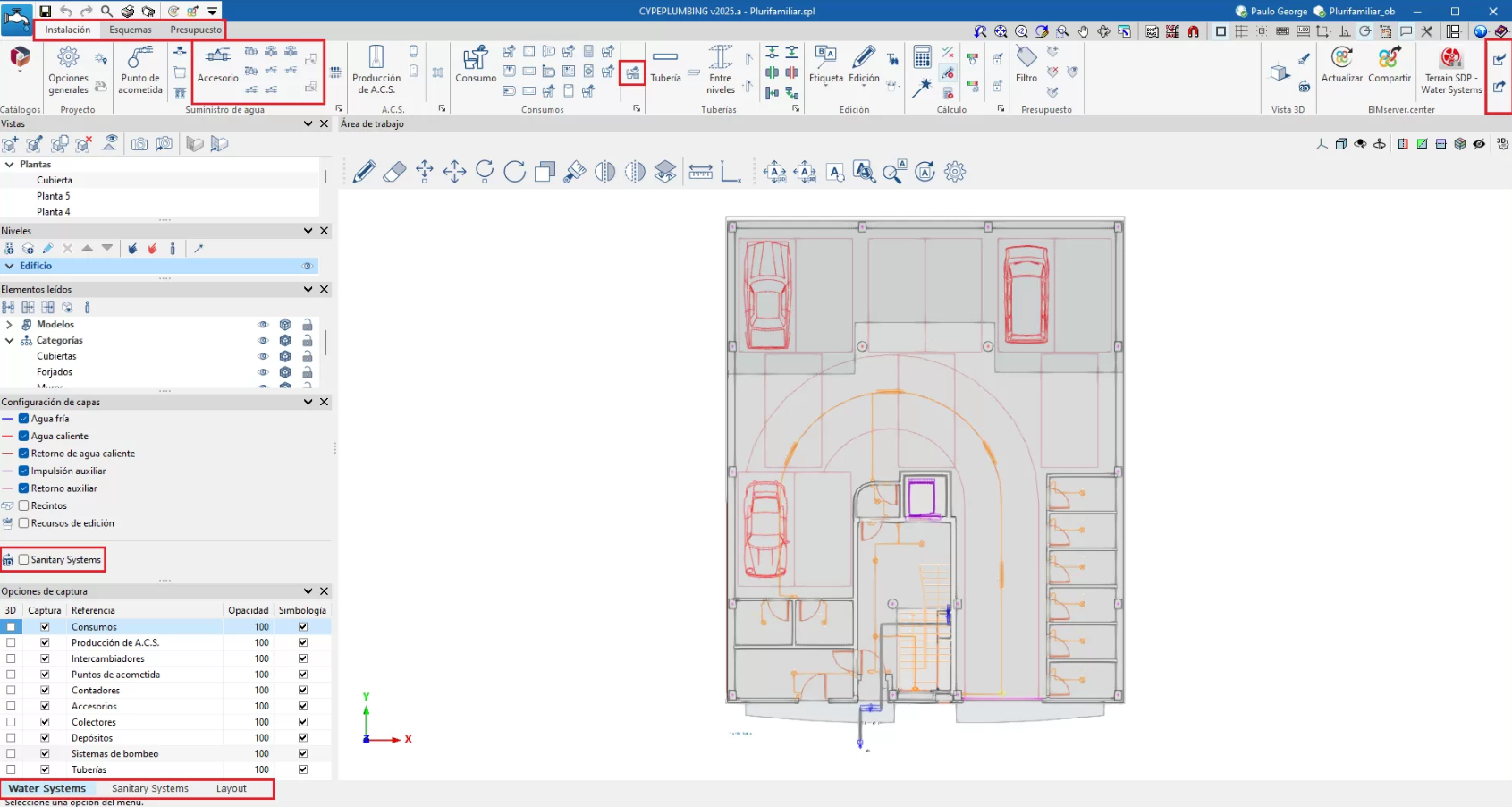Expand the Modelos tree node

10,325
